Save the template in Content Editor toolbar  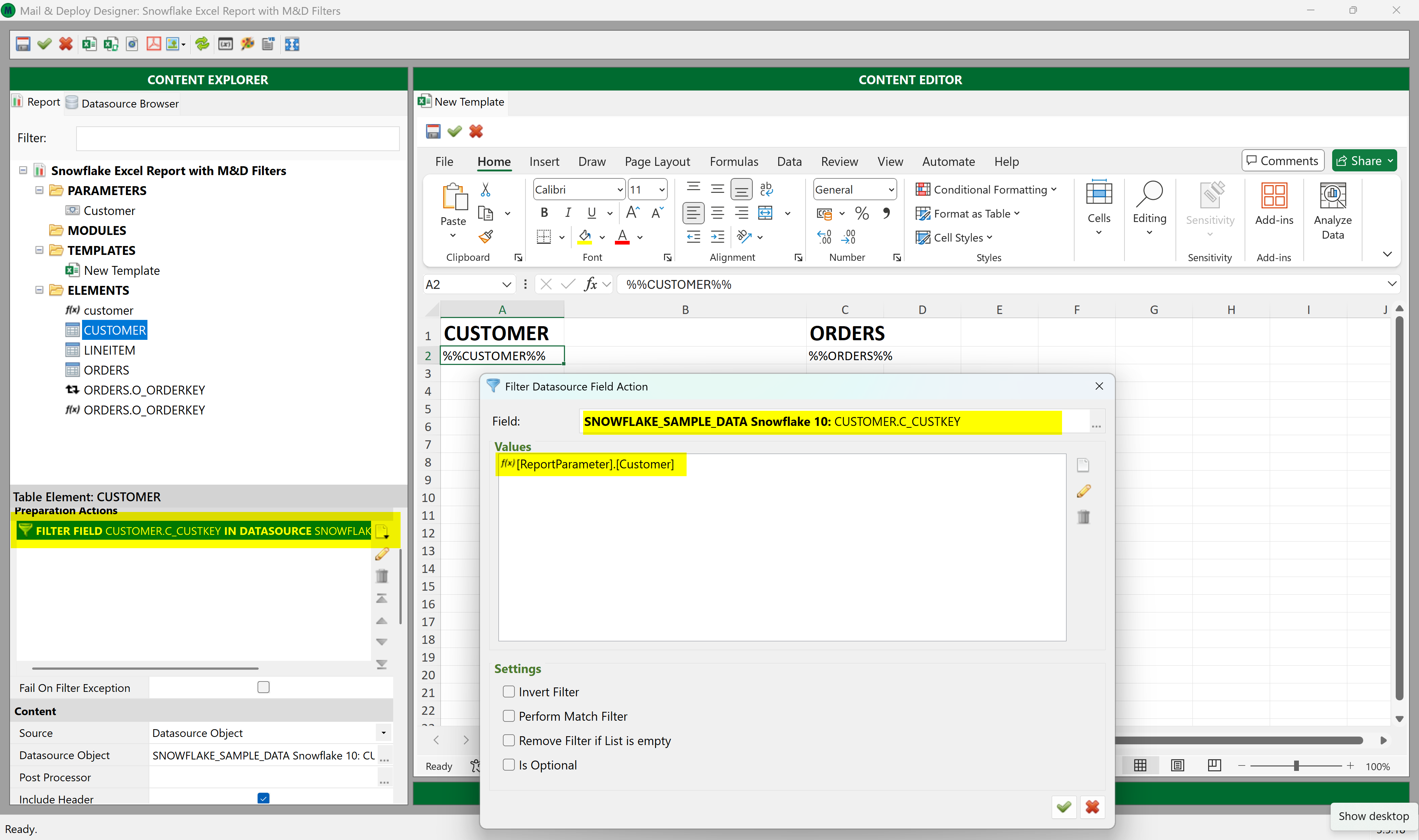433,132
